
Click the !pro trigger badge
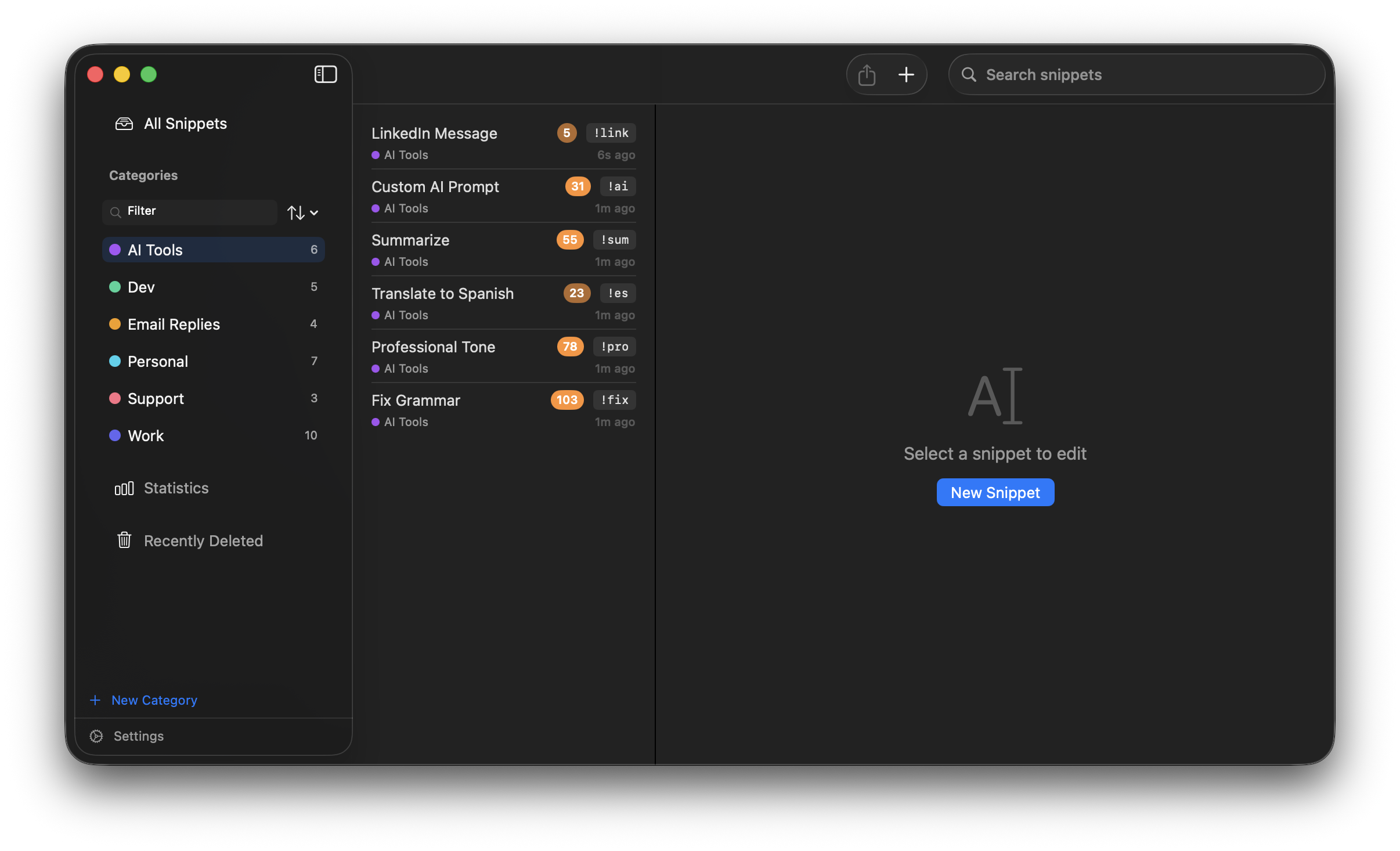click(614, 347)
